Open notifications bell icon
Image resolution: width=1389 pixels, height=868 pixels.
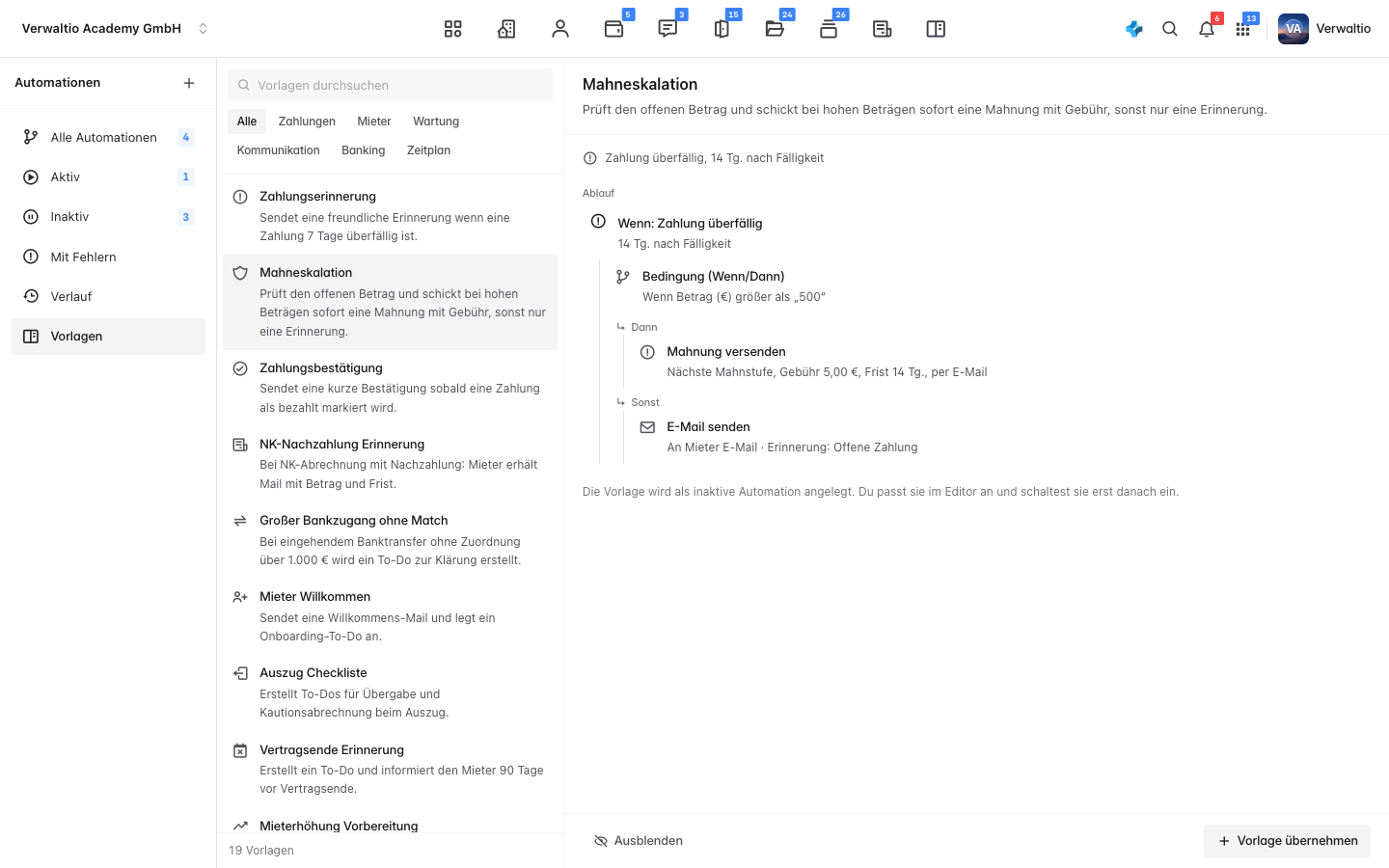point(1207,29)
